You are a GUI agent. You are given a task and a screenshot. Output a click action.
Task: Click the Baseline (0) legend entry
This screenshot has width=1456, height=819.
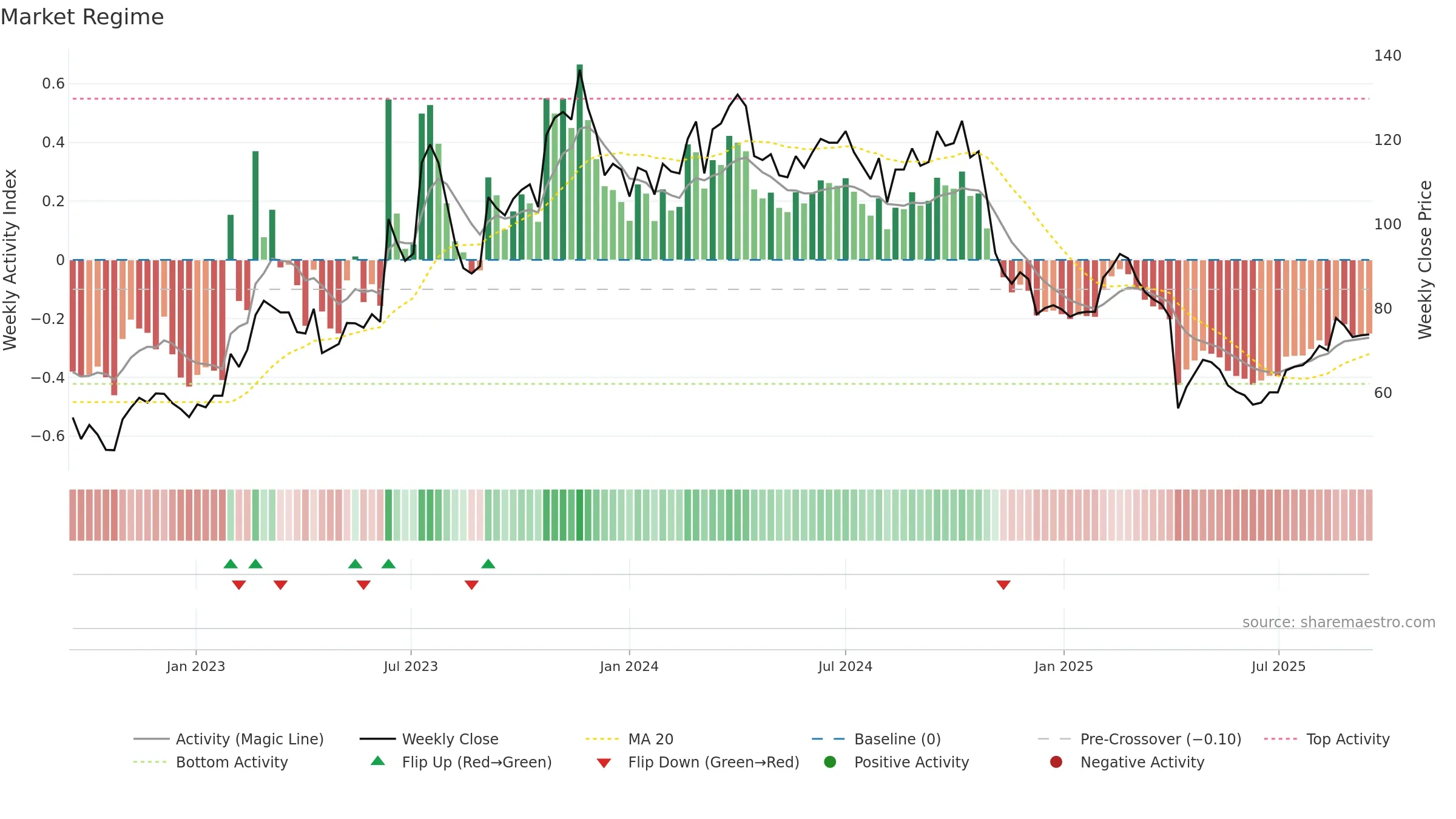[876, 739]
